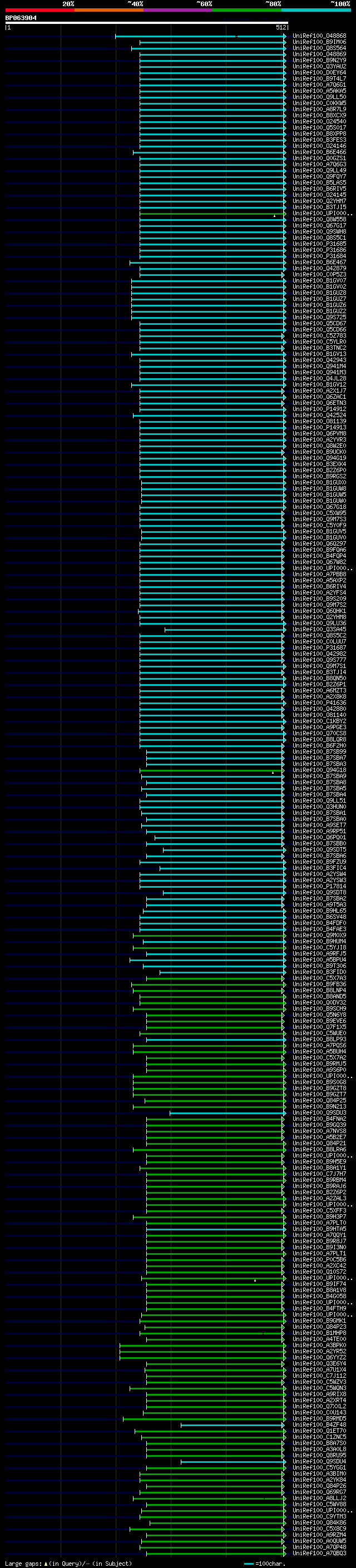Select label UniRef100_Q6YYZ2

[x=319, y=1357]
